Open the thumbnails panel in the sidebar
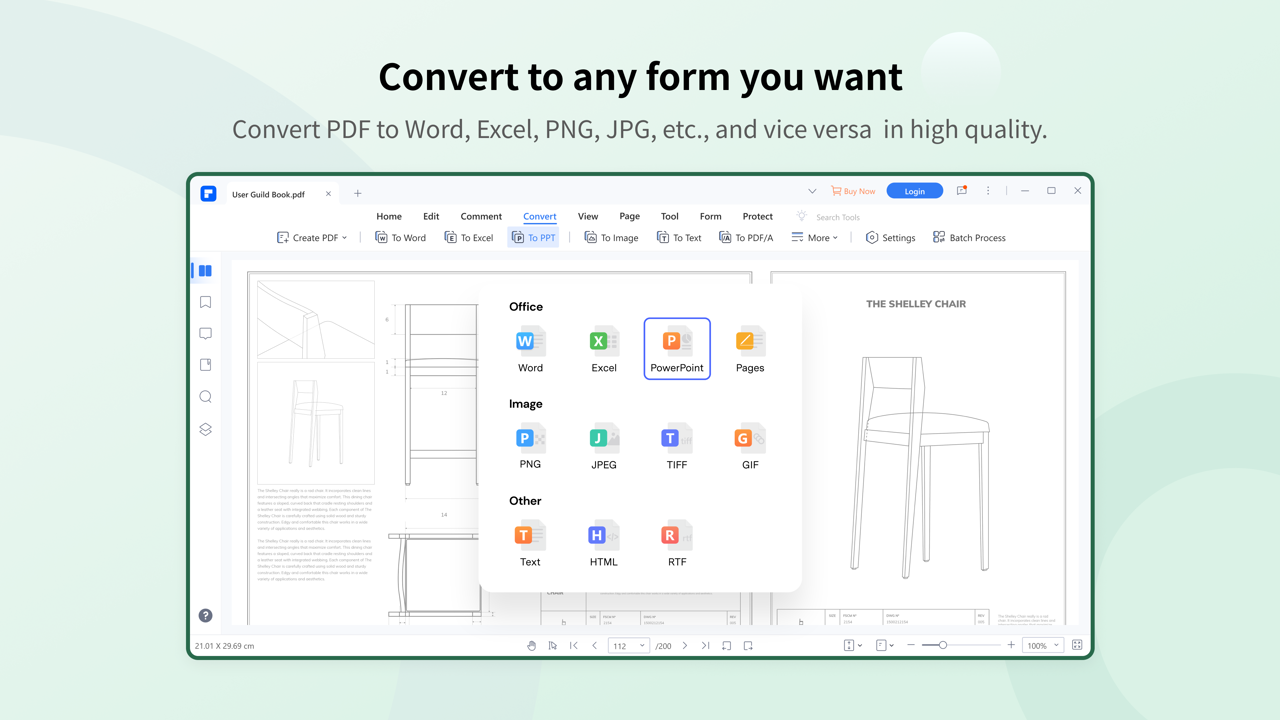 tap(205, 271)
